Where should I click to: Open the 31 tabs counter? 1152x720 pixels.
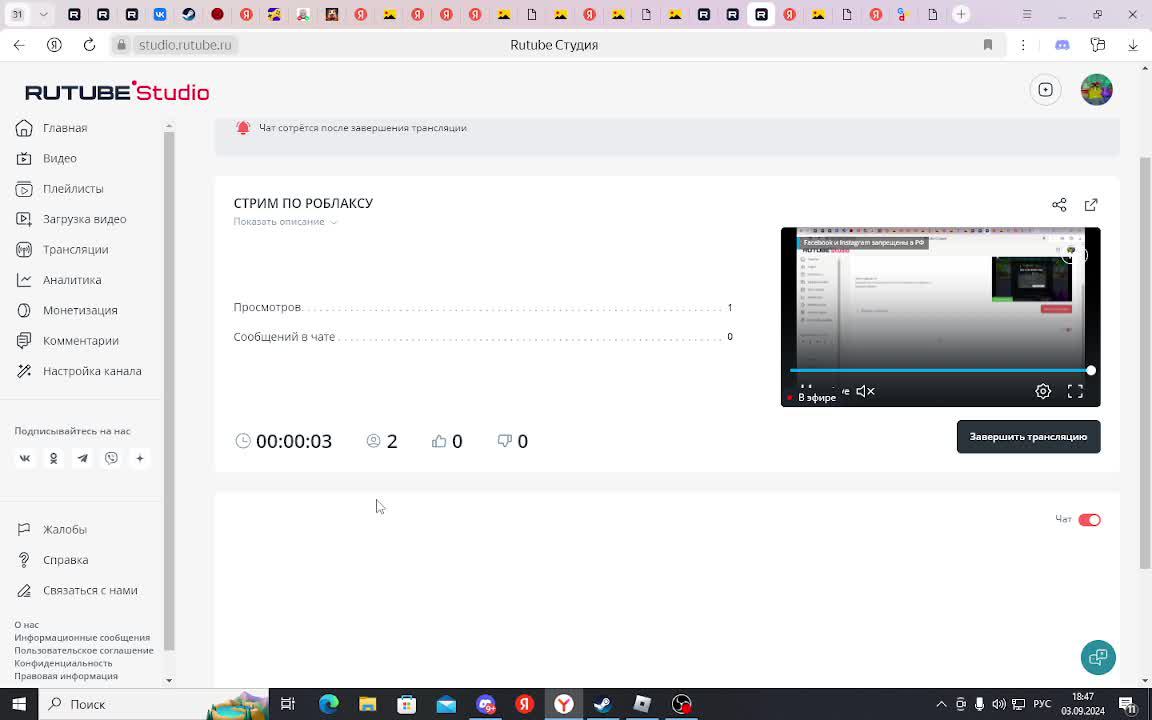(x=18, y=14)
